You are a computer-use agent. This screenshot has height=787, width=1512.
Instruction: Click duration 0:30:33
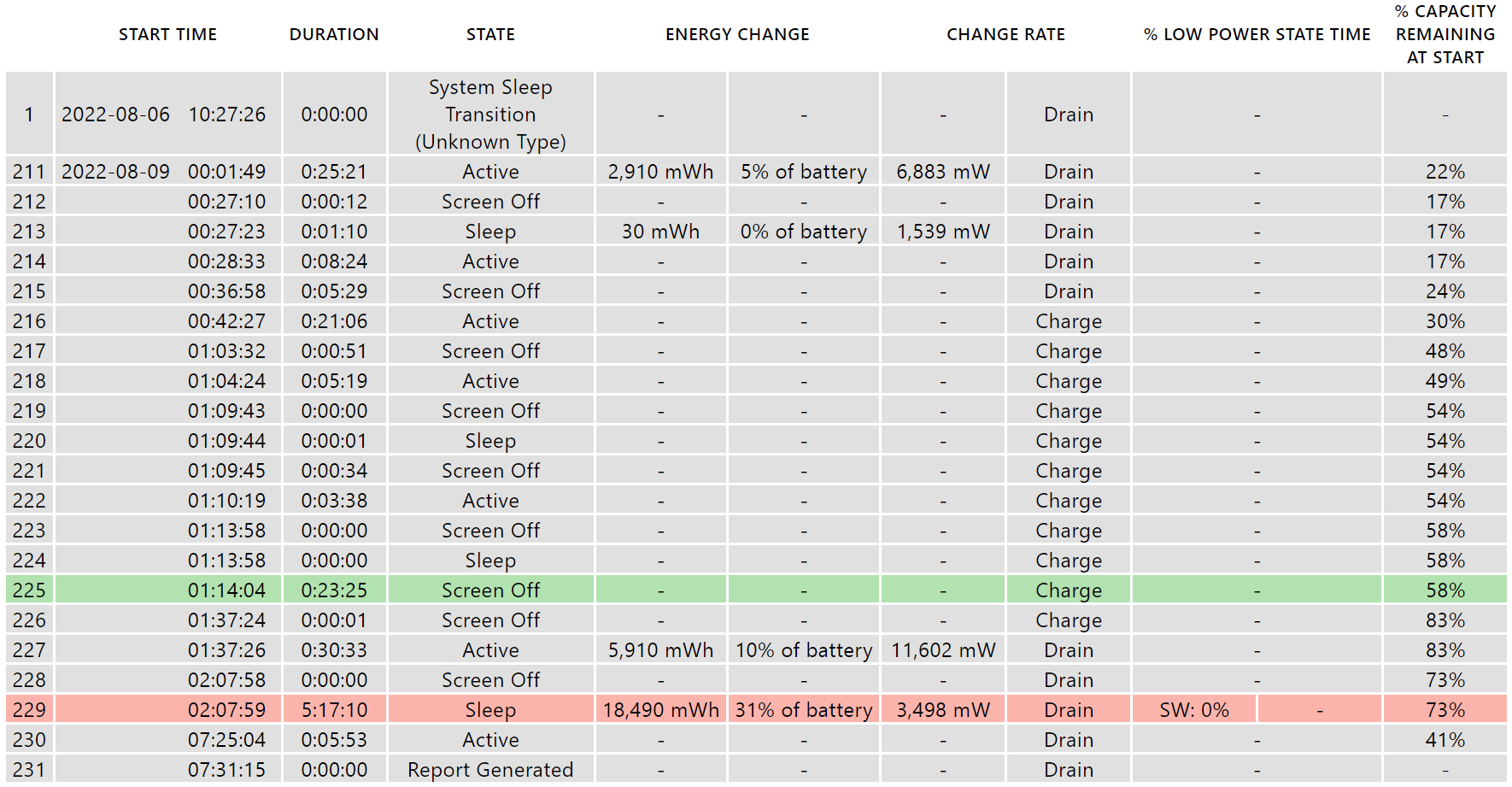334,649
